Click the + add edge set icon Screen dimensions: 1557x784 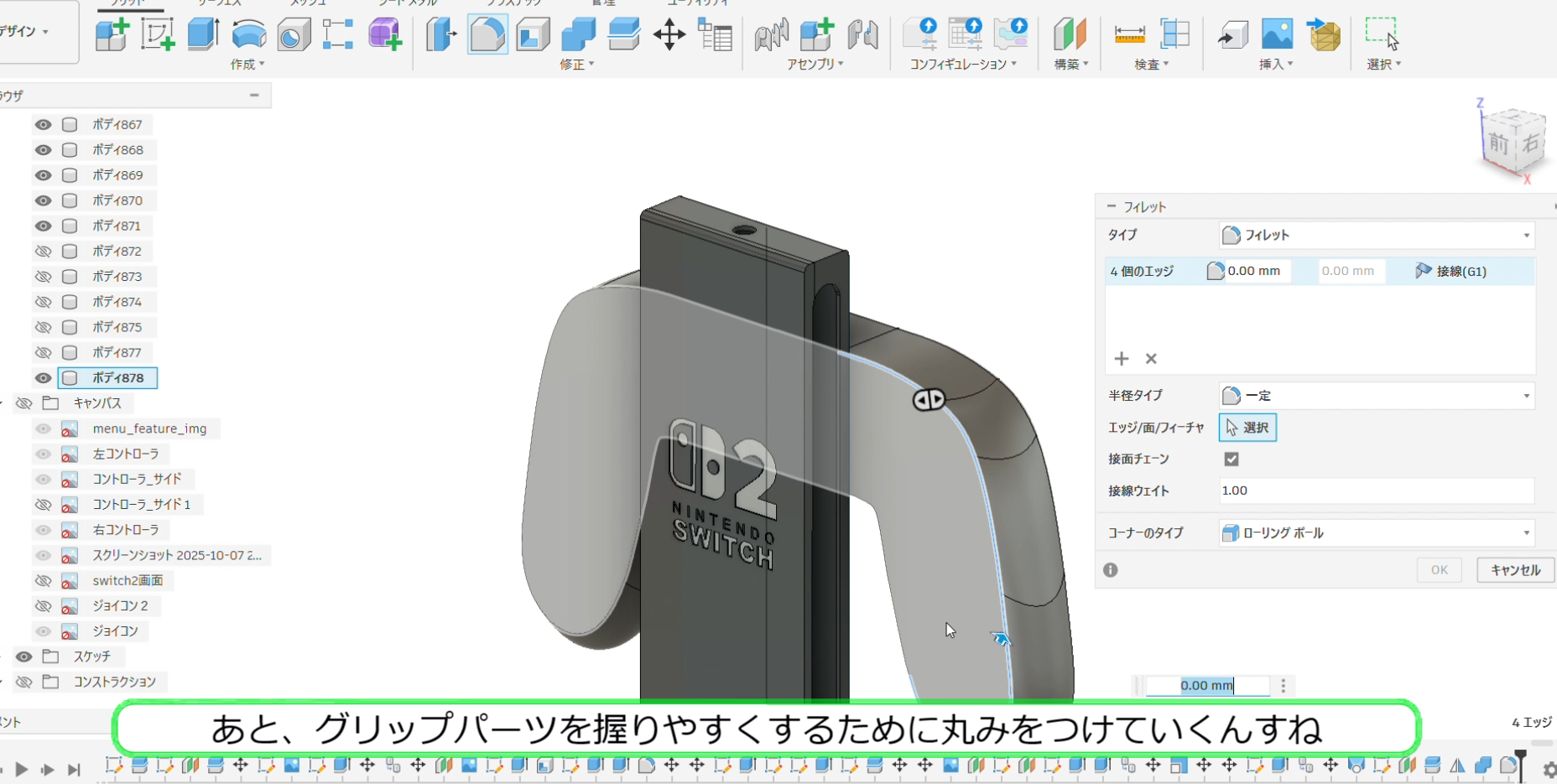point(1122,359)
